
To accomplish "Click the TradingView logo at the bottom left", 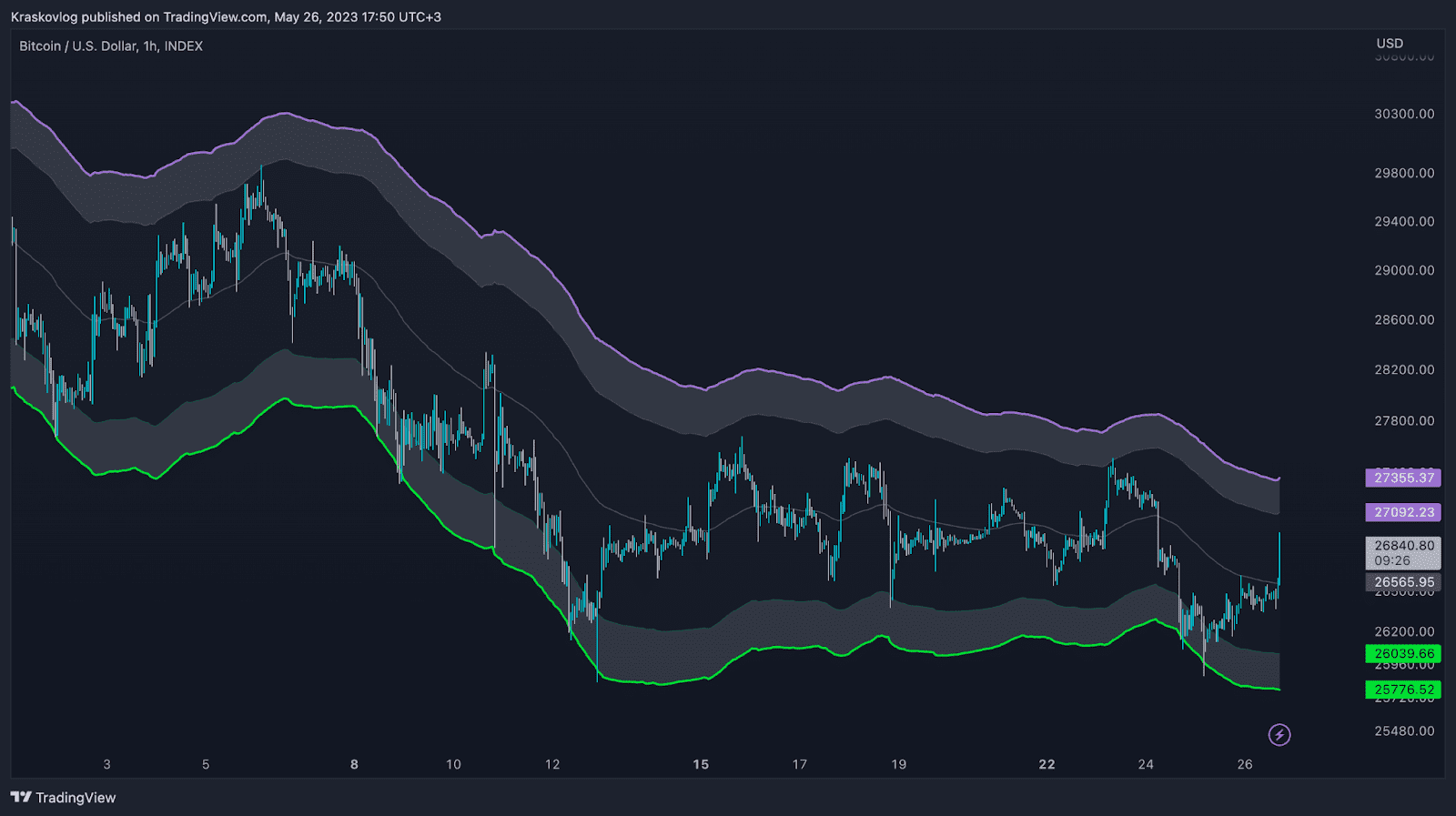I will click(64, 798).
